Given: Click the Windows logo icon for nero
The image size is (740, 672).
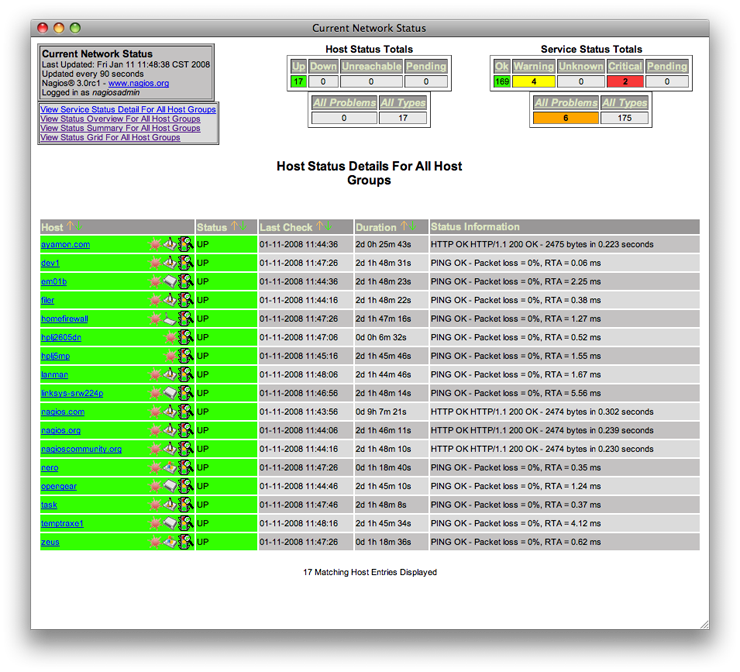Looking at the screenshot, I should (x=170, y=468).
